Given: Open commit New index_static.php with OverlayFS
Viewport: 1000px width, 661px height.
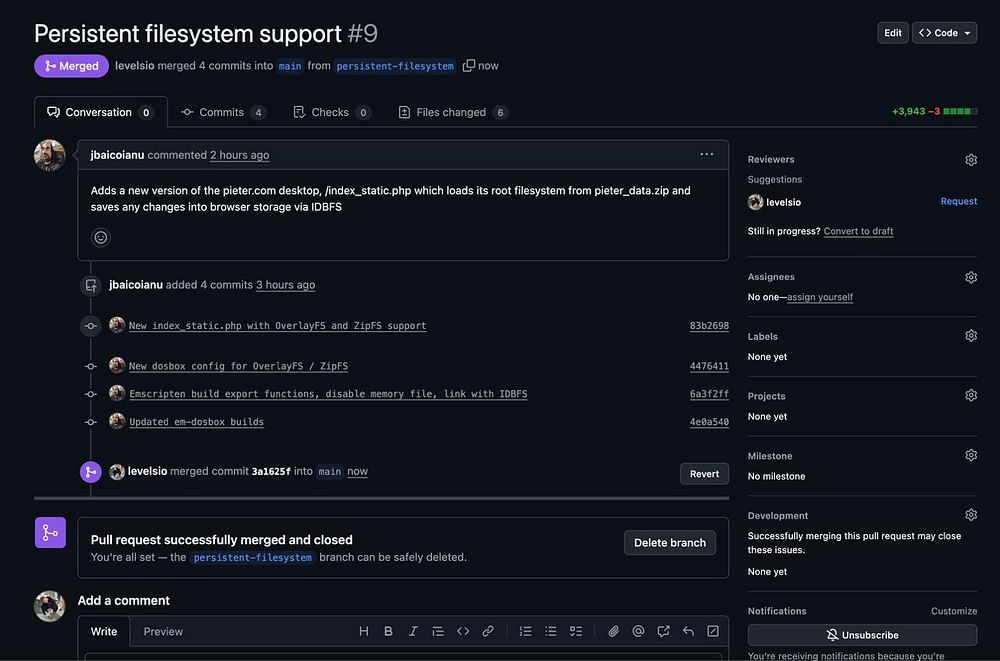Looking at the screenshot, I should click(x=277, y=325).
